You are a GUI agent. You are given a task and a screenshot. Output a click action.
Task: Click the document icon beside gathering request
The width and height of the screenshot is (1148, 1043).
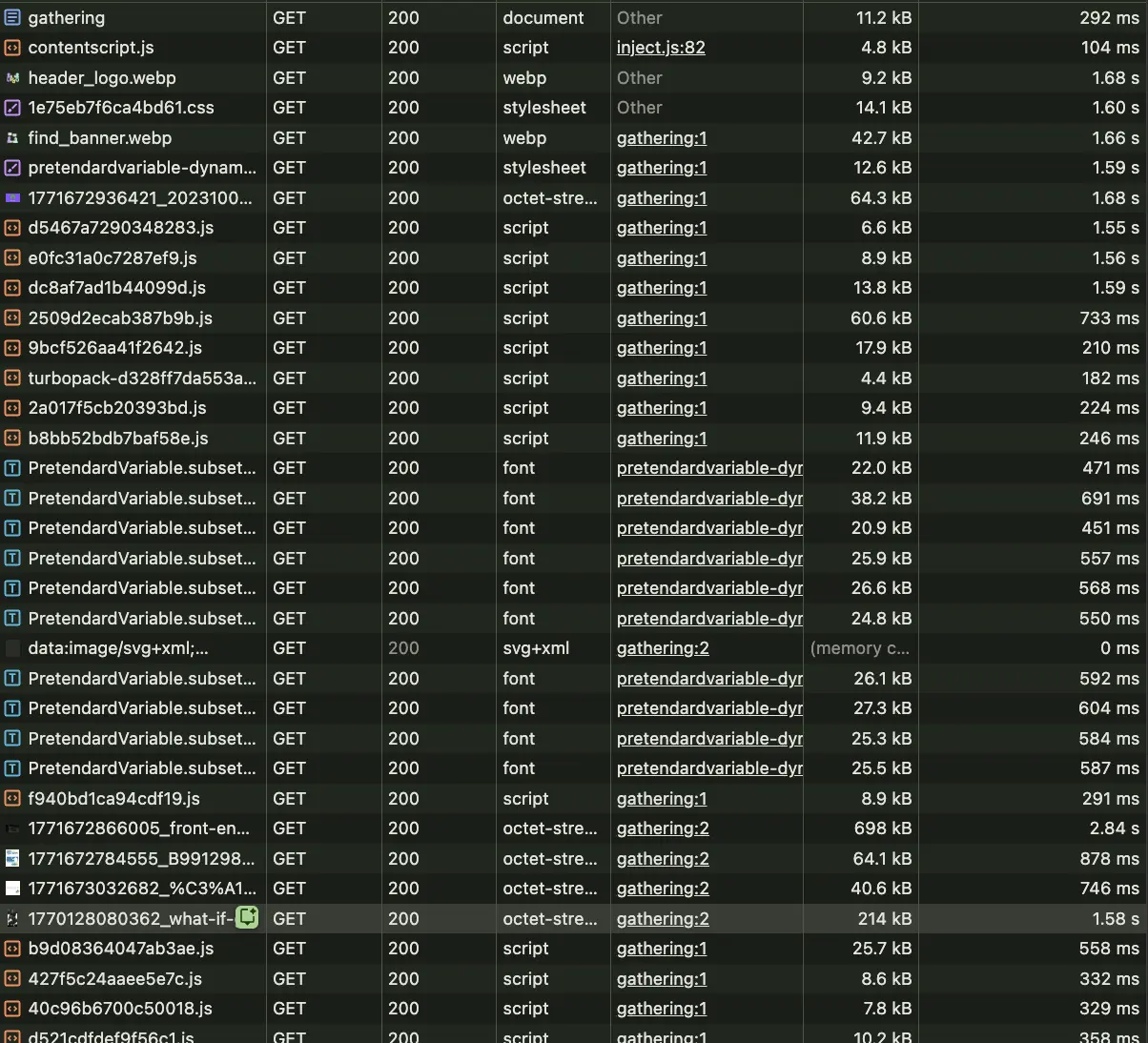tap(12, 17)
